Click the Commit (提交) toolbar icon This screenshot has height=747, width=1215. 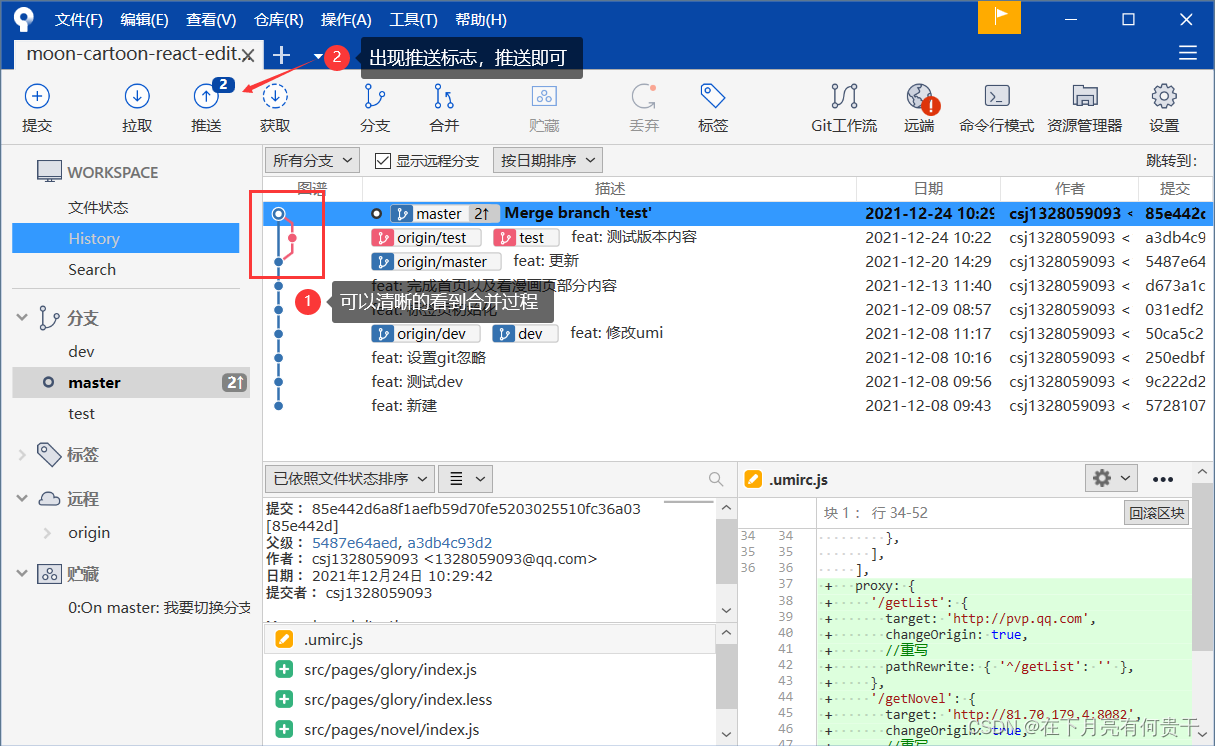(37, 96)
